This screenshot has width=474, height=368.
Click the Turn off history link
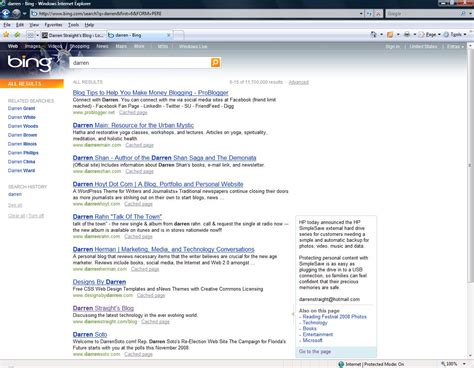(x=36, y=216)
